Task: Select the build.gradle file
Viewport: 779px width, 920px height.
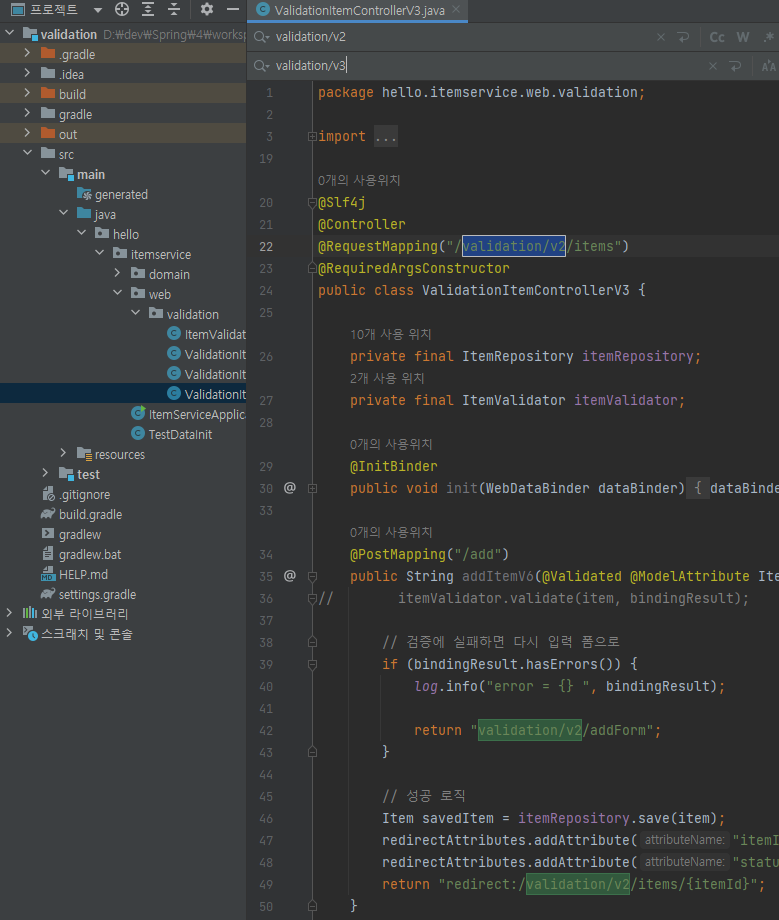Action: 82,515
